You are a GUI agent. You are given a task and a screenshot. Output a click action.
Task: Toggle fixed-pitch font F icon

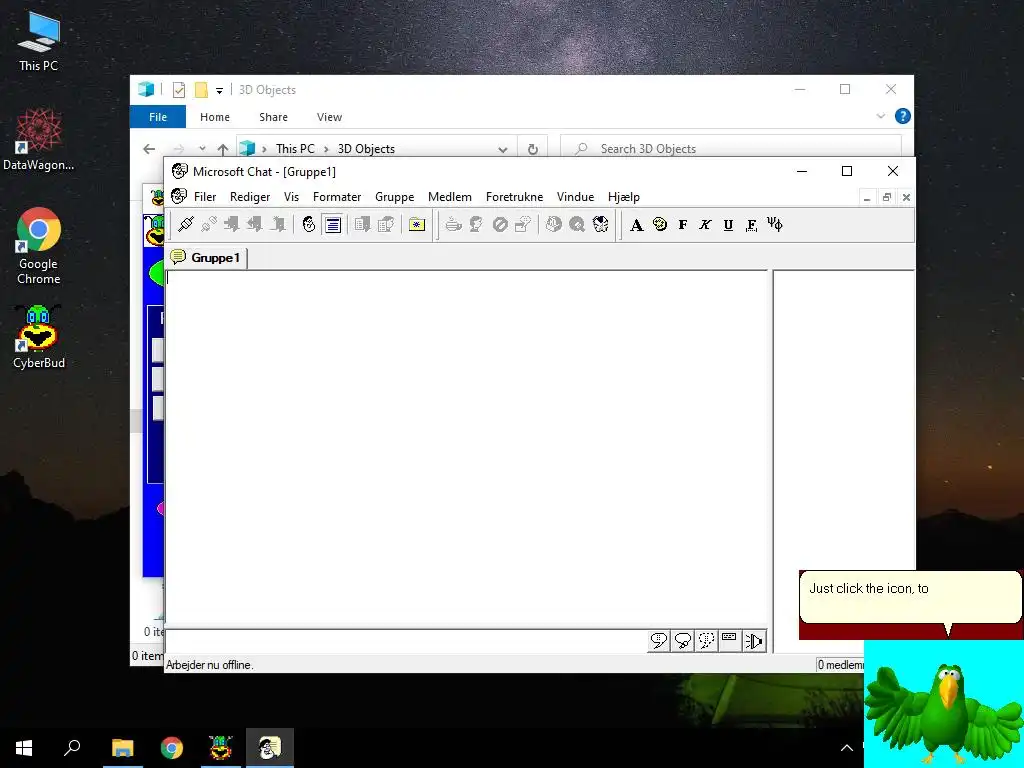coord(752,225)
